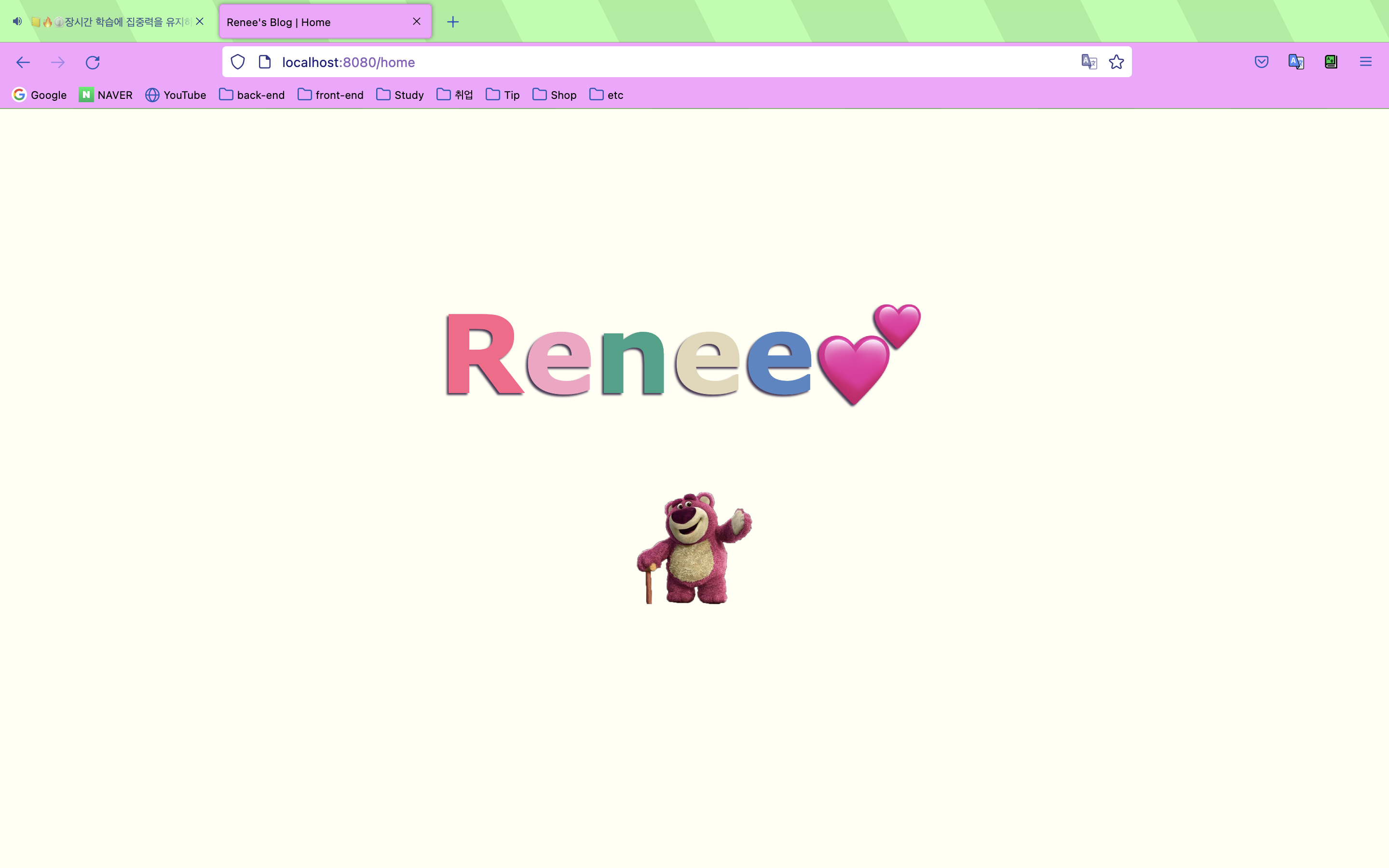The image size is (1389, 868).
Task: Click the site information page icon
Action: pyautogui.click(x=265, y=62)
